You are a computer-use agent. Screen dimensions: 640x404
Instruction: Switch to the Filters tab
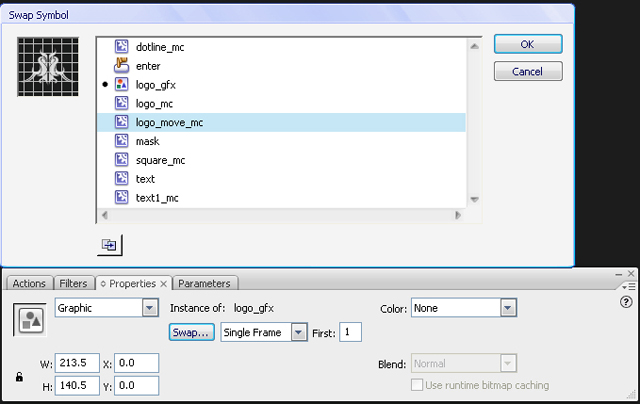pos(73,283)
